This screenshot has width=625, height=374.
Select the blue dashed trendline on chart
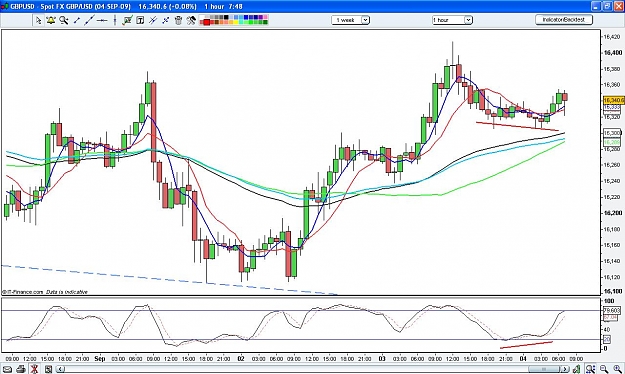pyautogui.click(x=169, y=280)
